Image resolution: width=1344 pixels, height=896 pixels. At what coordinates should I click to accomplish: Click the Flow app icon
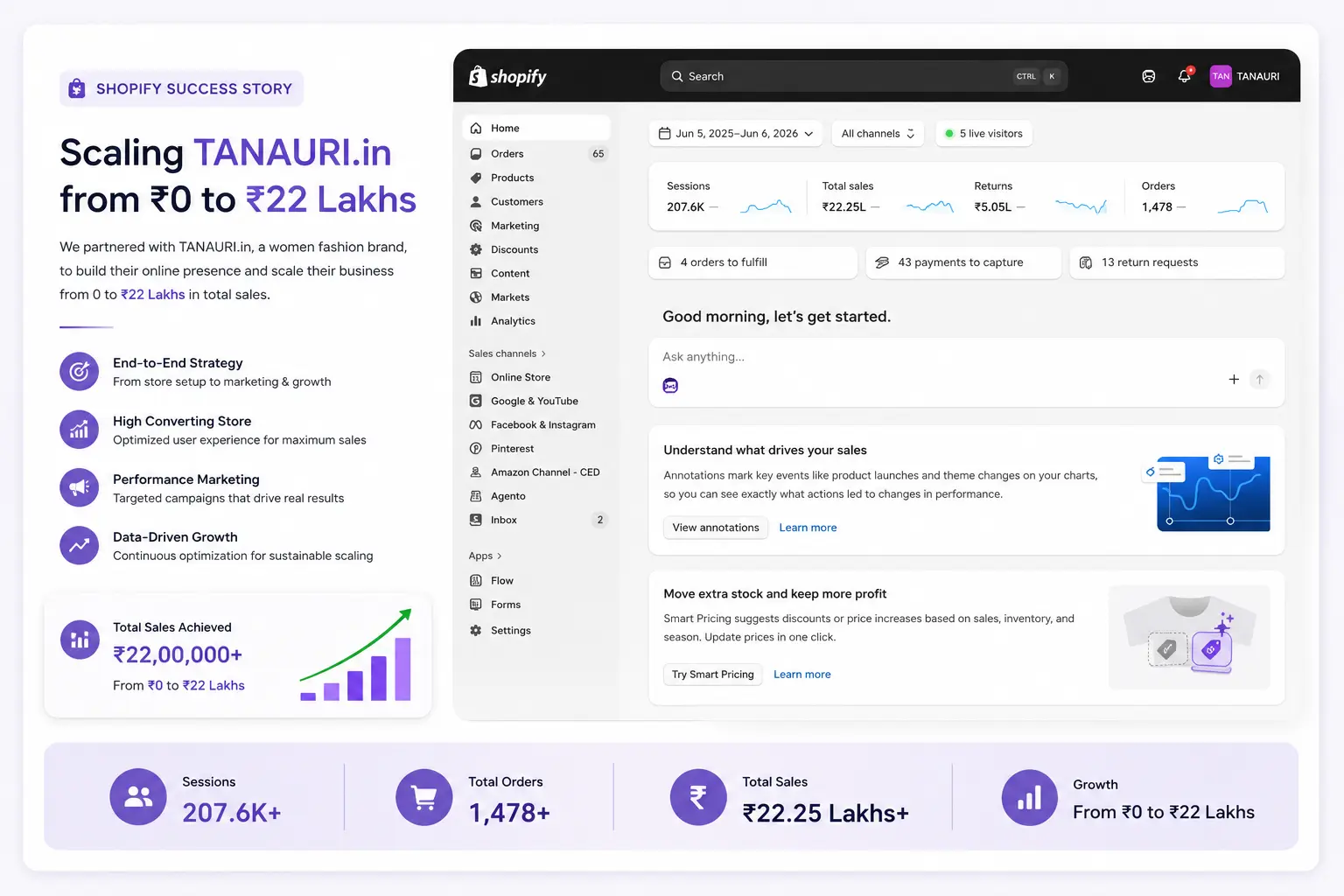pyautogui.click(x=476, y=580)
